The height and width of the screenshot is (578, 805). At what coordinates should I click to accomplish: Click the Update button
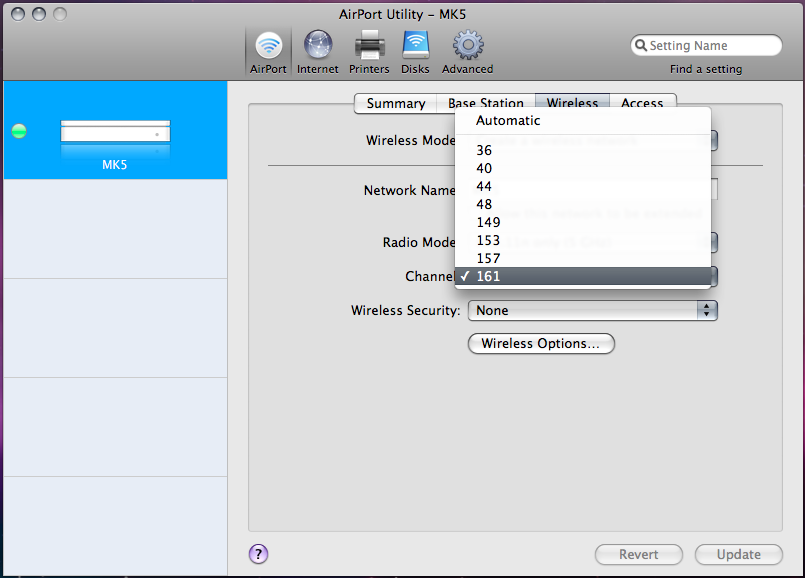(739, 554)
